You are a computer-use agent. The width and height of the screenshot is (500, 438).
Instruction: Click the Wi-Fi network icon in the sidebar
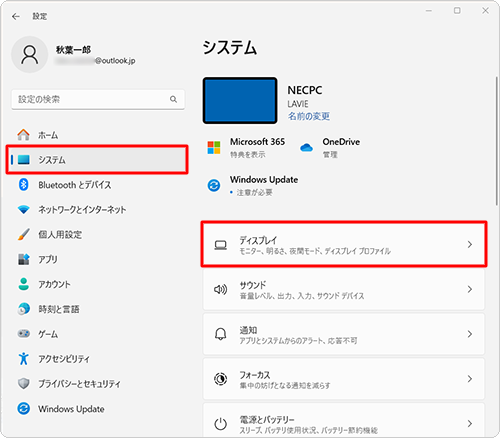tap(23, 209)
